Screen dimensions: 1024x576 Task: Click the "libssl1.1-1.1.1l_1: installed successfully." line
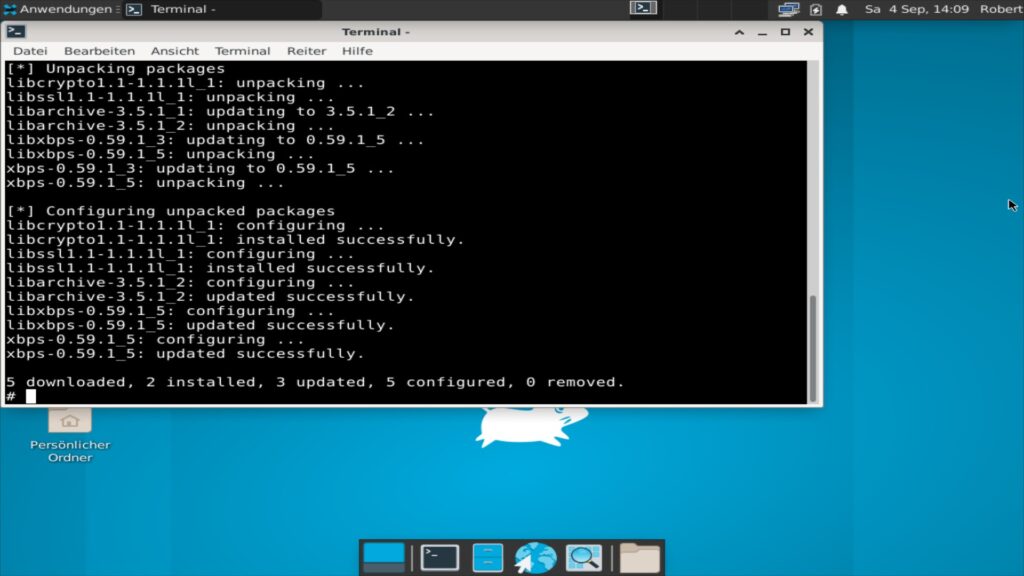pyautogui.click(x=220, y=268)
